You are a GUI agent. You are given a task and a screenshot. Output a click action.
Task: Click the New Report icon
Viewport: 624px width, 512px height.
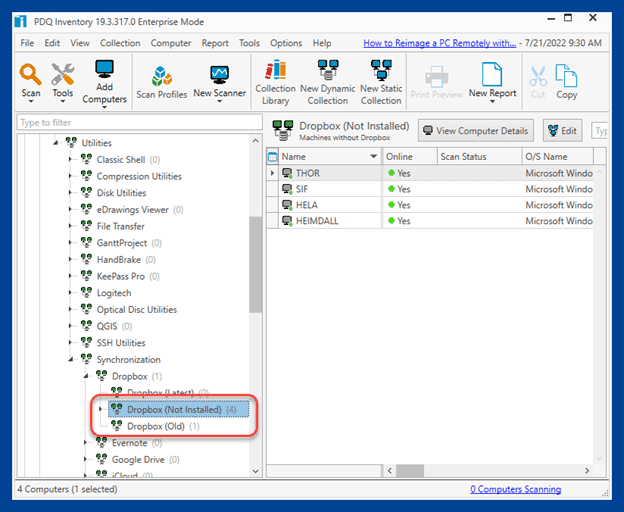(492, 74)
